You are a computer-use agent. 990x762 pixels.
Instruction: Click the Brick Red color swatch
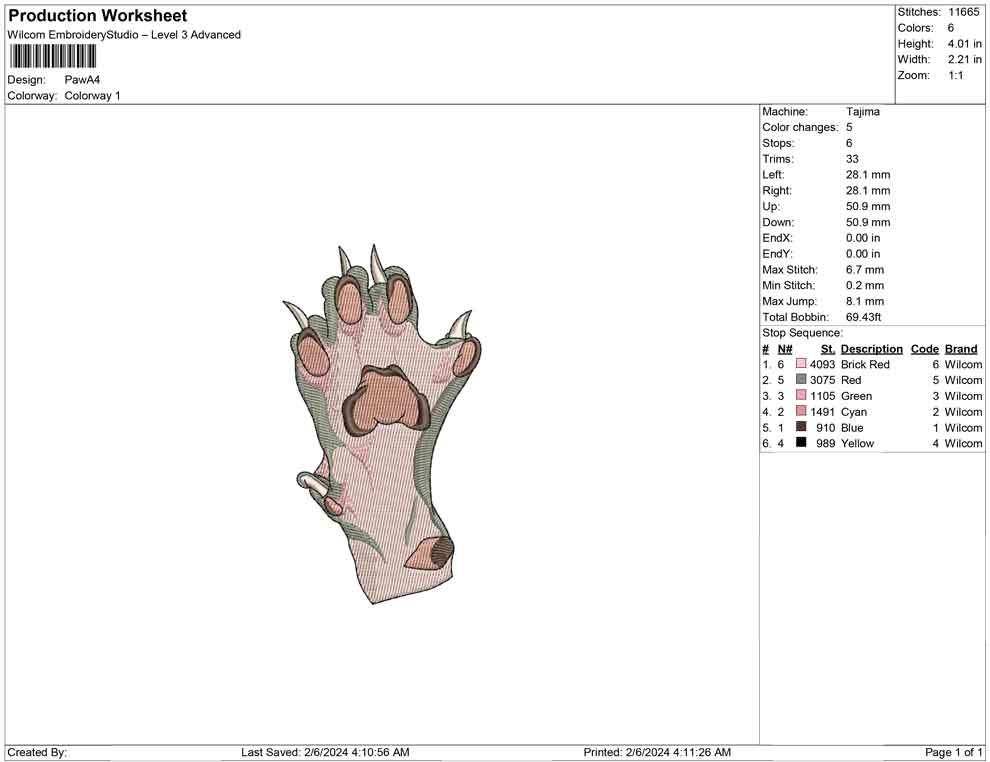[801, 364]
